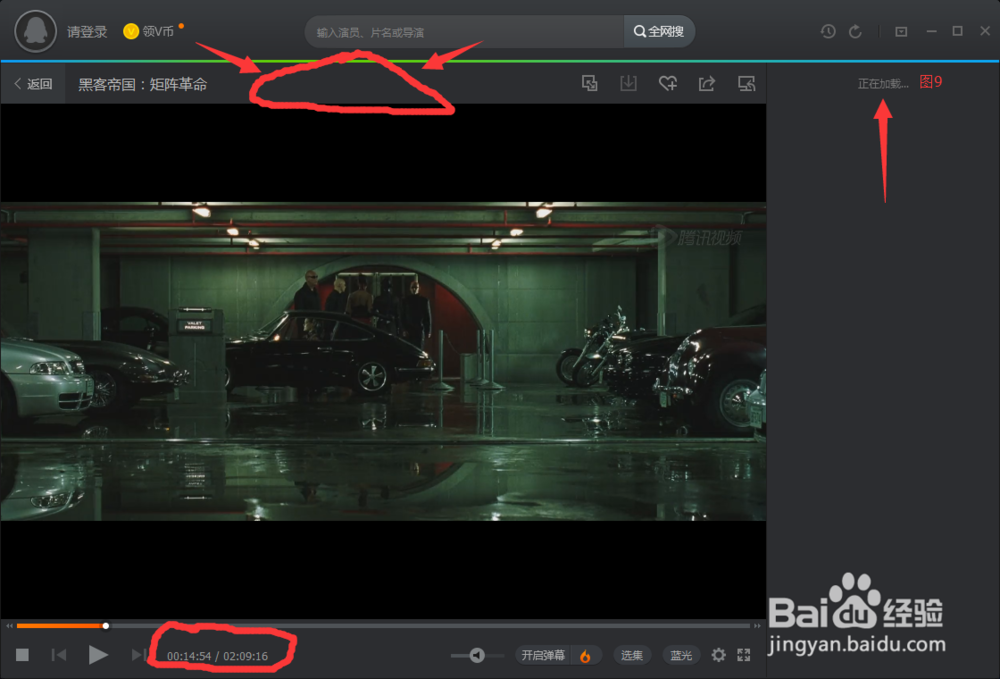This screenshot has height=679, width=1000.
Task: Click the refresh icon in title bar
Action: [x=855, y=31]
